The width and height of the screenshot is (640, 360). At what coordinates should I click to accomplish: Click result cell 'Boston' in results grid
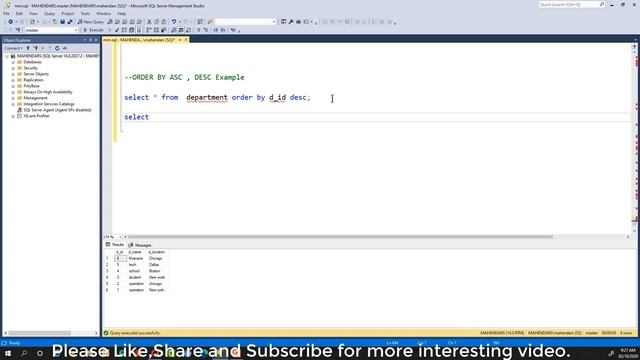(x=154, y=271)
